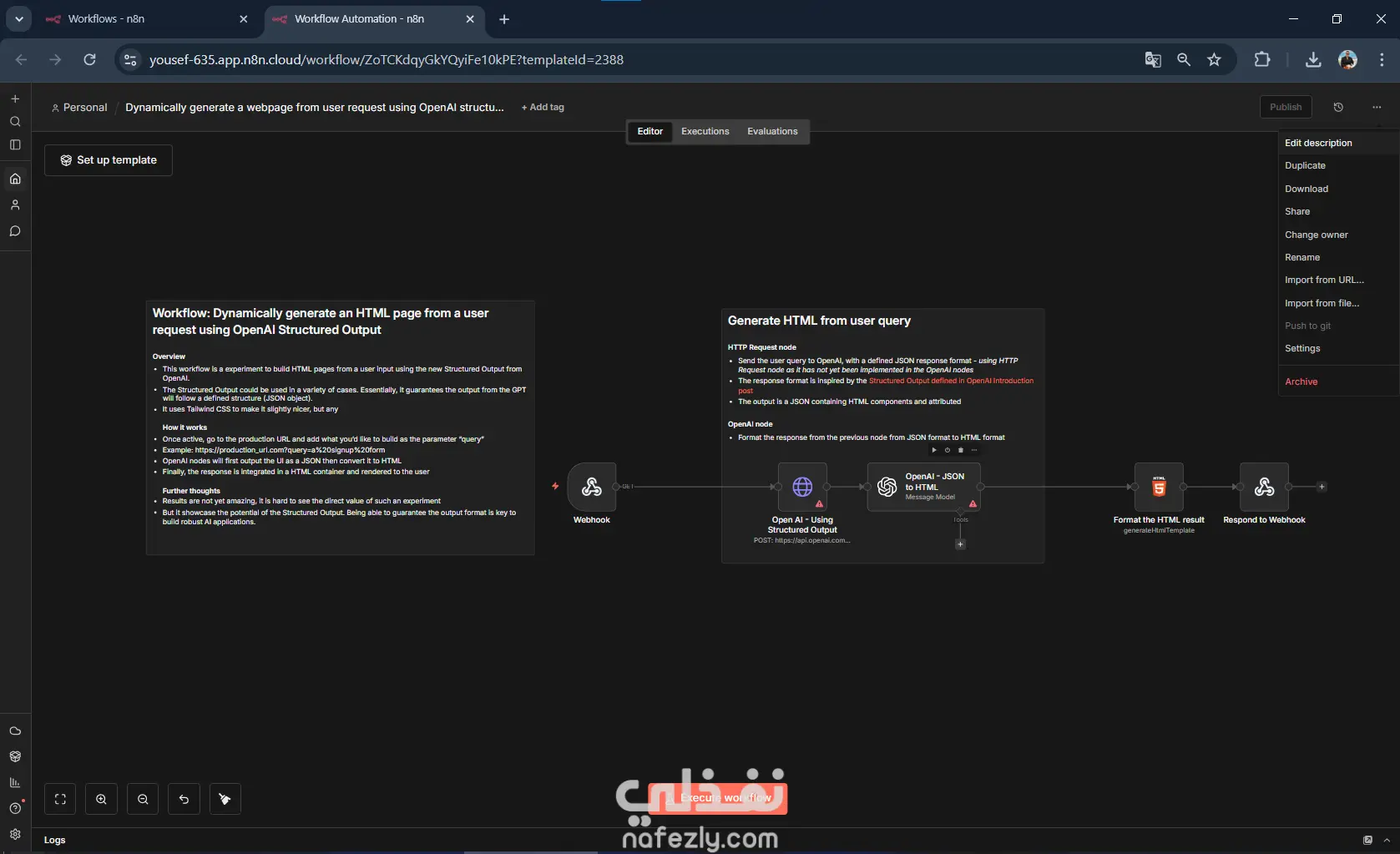Choose Rename from the workflow menu

[x=1338, y=257]
